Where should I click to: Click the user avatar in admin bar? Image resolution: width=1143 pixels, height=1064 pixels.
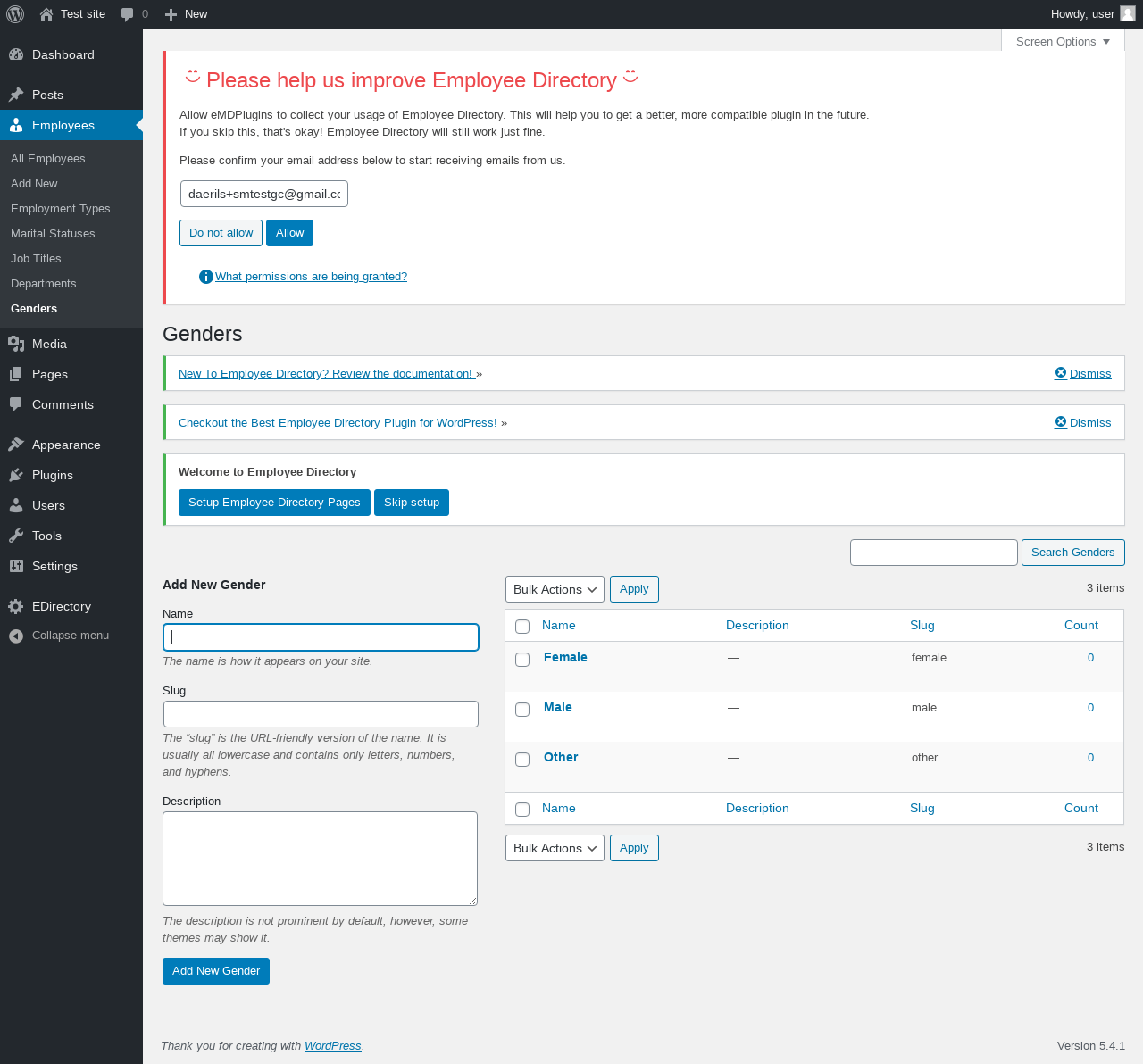(1128, 13)
